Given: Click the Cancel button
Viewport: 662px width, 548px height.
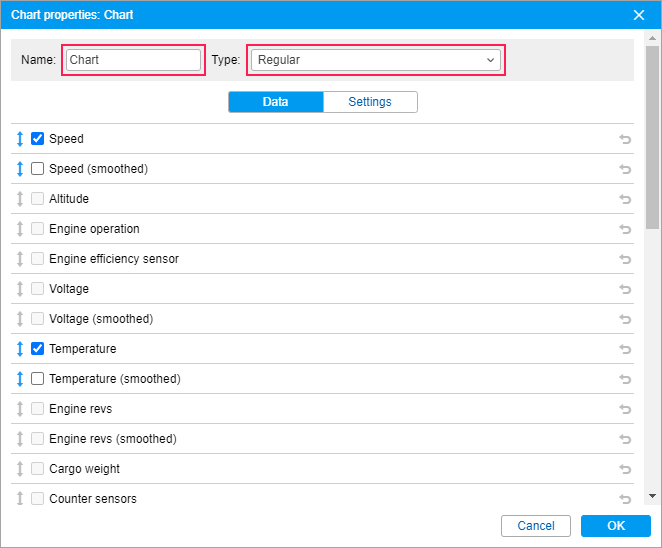Looking at the screenshot, I should point(536,526).
